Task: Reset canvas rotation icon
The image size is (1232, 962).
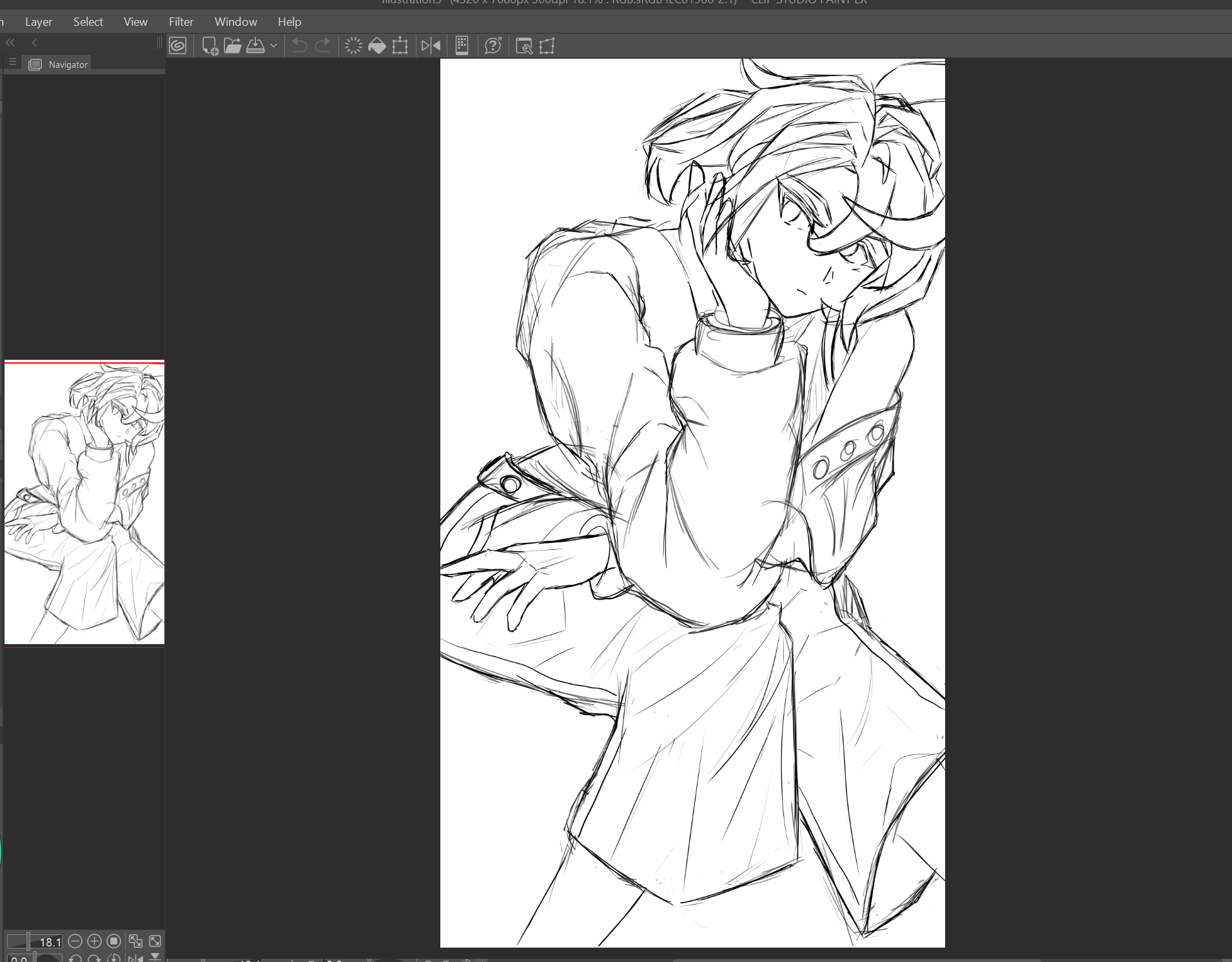Action: [x=113, y=958]
